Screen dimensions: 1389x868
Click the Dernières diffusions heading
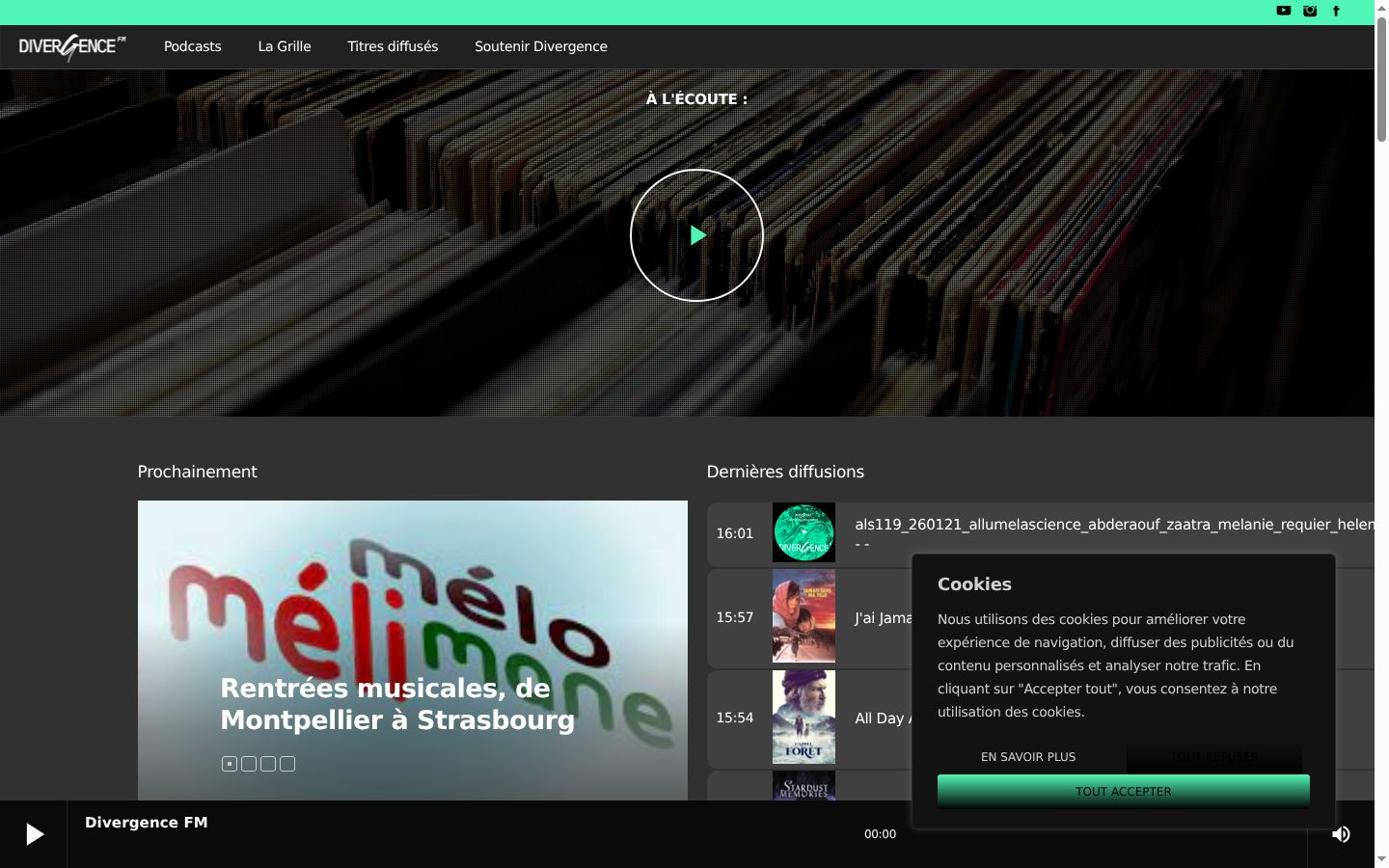[x=785, y=472]
